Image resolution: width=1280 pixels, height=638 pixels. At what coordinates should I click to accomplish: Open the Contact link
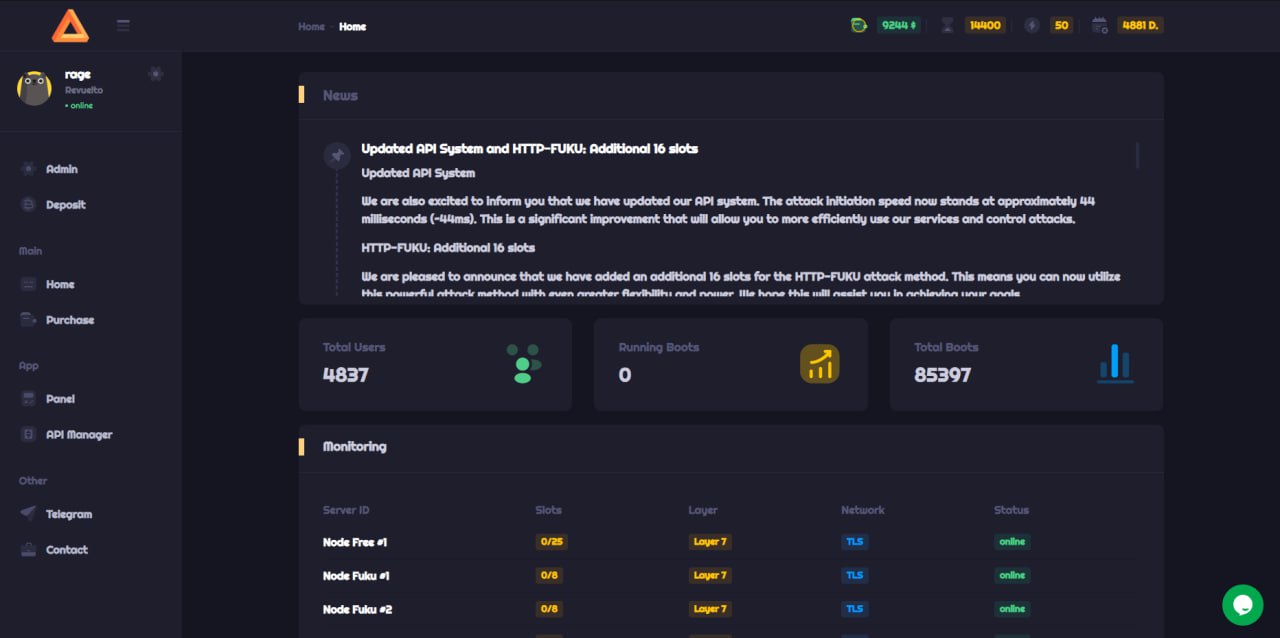tap(66, 550)
